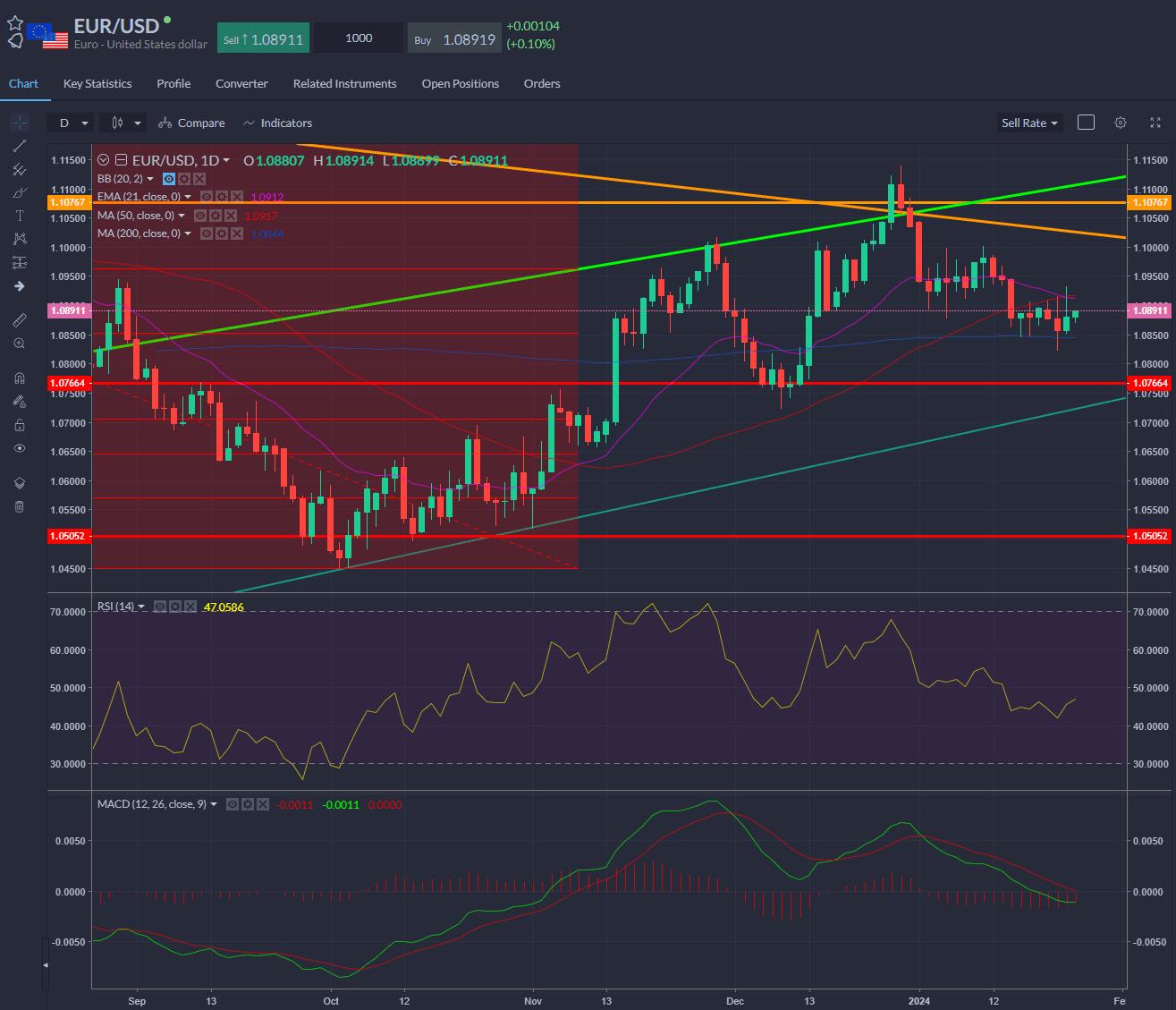Select the brush drawing tool
The image size is (1176, 1010).
[20, 192]
